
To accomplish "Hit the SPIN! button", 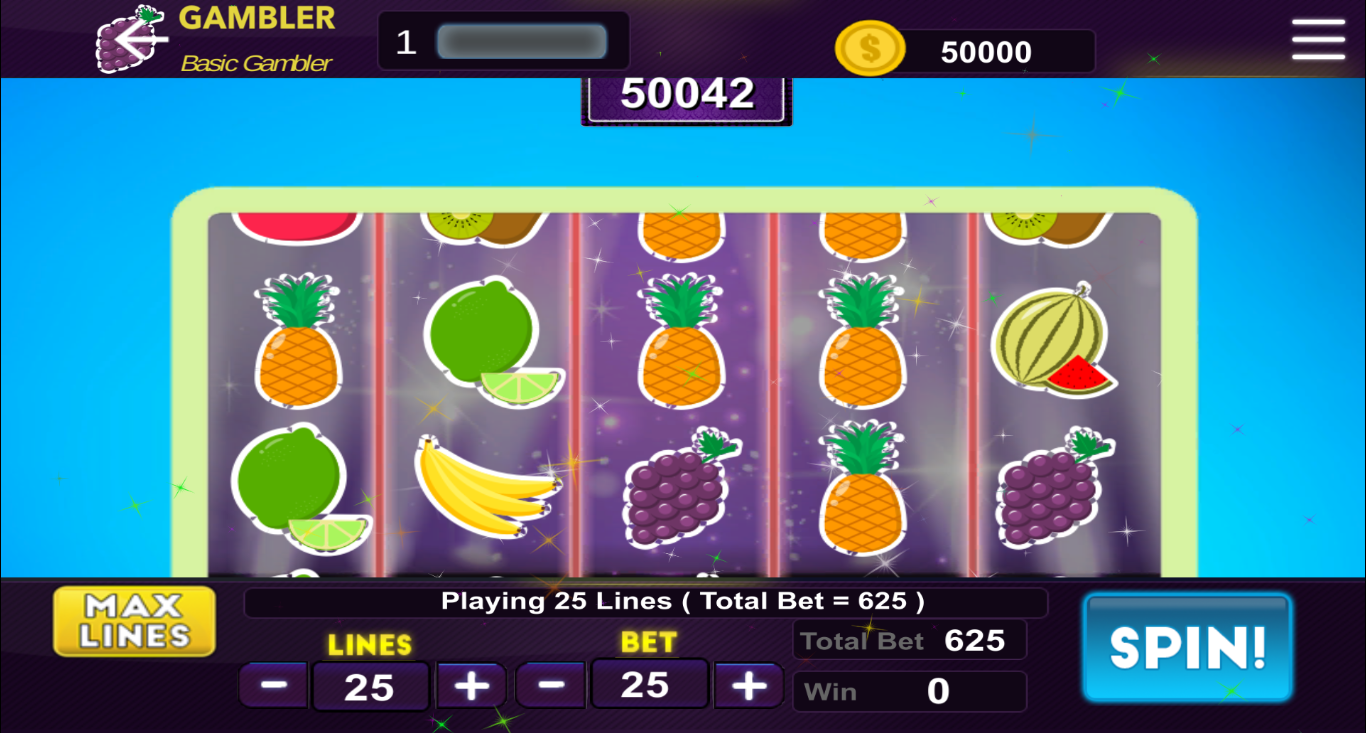I will (x=1188, y=647).
